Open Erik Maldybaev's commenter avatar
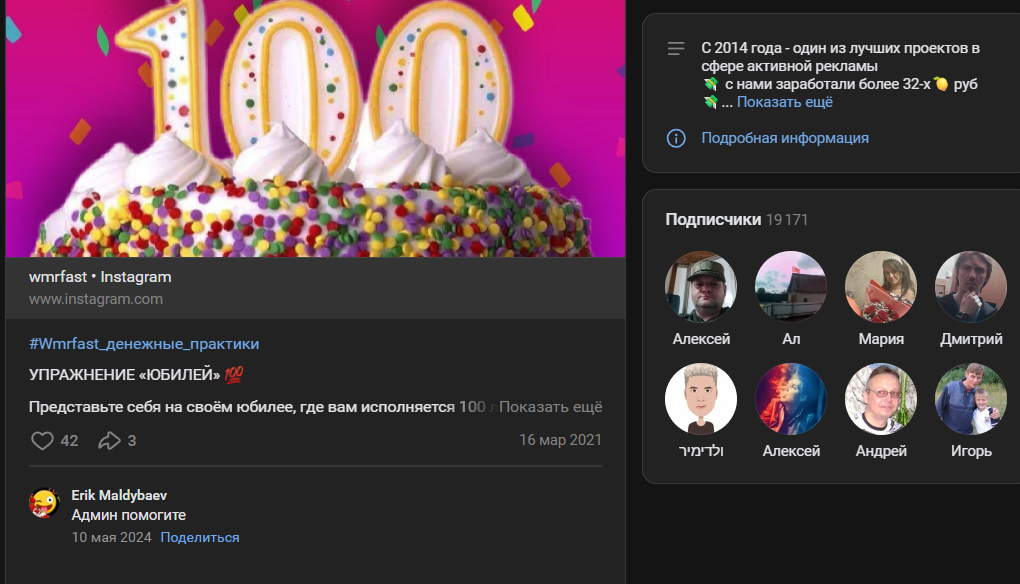Image resolution: width=1020 pixels, height=584 pixels. [44, 503]
